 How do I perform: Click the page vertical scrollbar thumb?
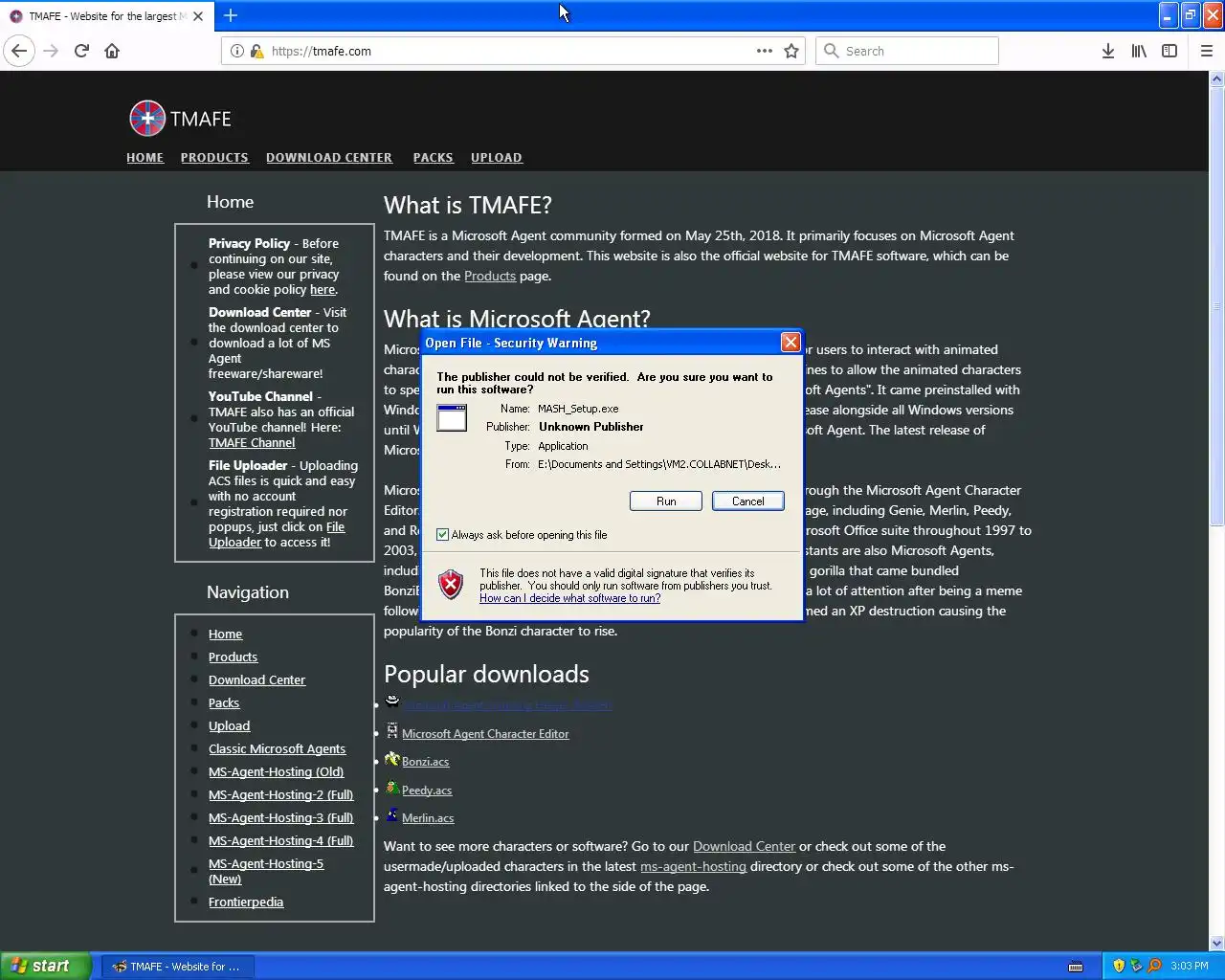tap(1217, 306)
